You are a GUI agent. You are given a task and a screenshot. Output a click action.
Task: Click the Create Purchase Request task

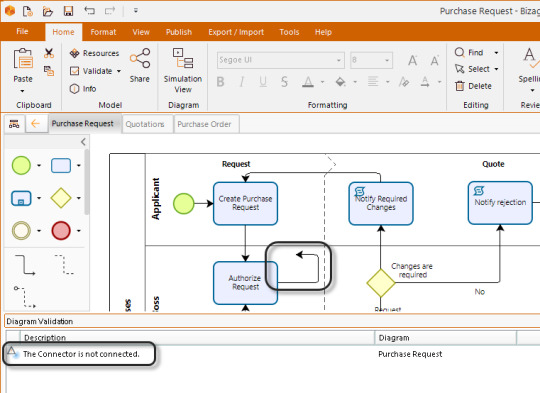pyautogui.click(x=246, y=204)
